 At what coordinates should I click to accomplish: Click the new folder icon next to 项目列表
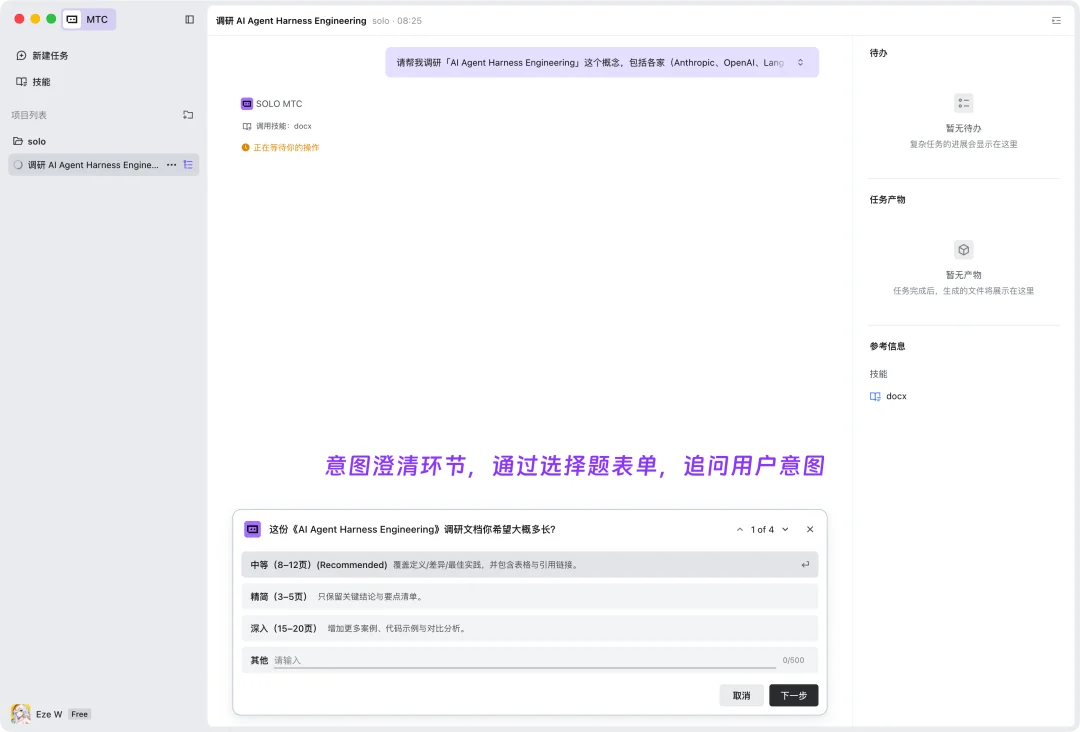[188, 114]
